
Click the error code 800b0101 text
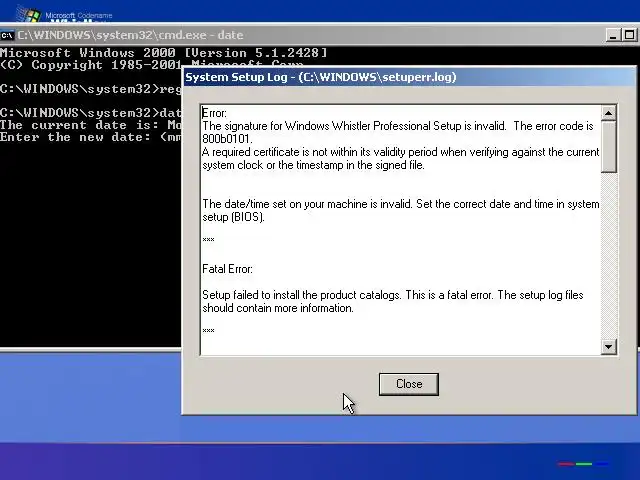(227, 139)
